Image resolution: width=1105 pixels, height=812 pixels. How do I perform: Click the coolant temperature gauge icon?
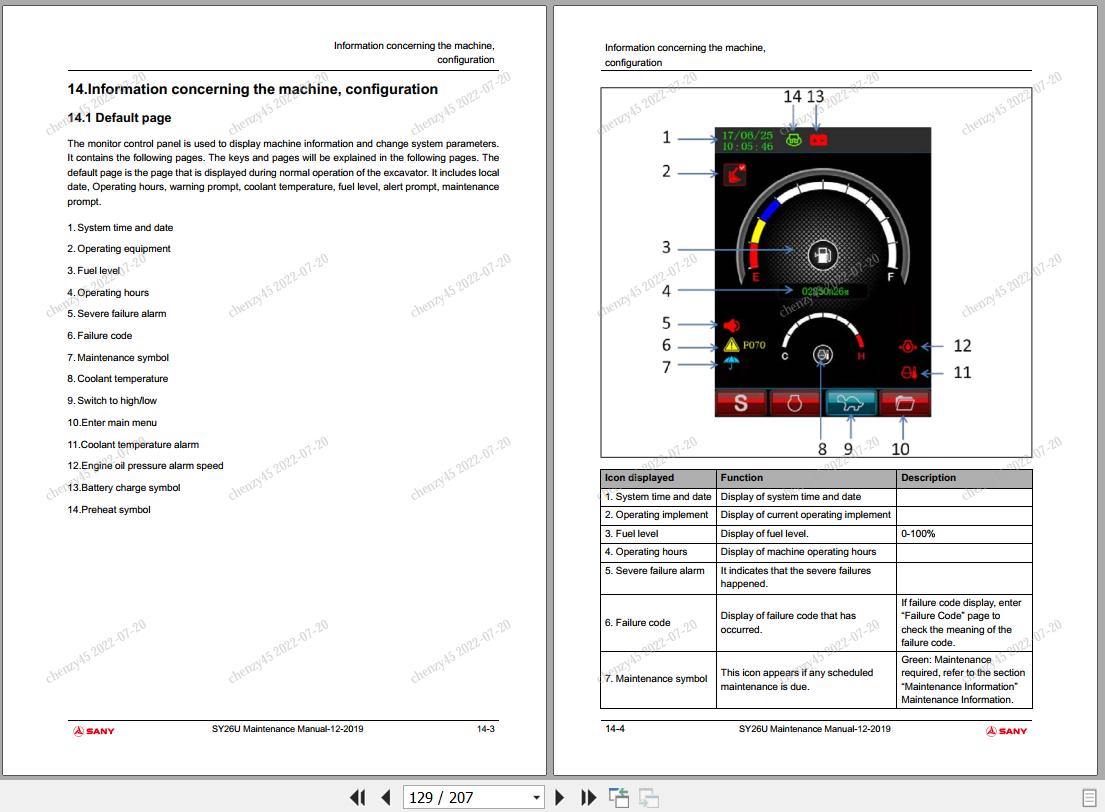coord(822,355)
